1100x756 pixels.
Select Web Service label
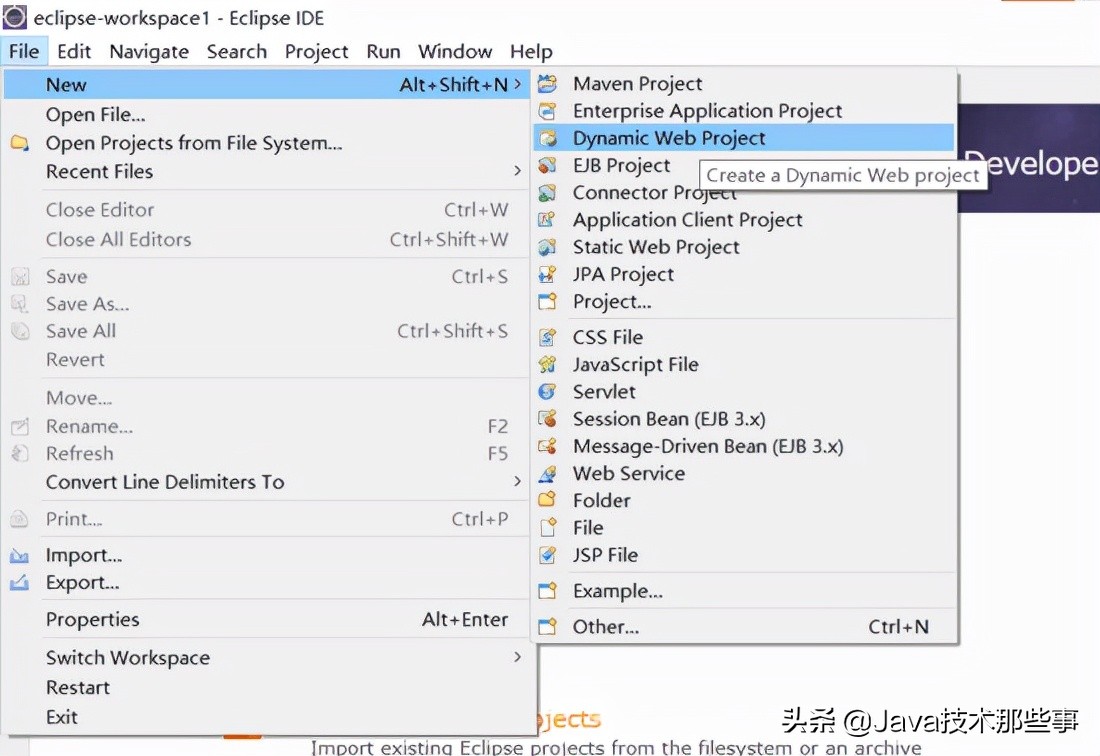[x=629, y=473]
